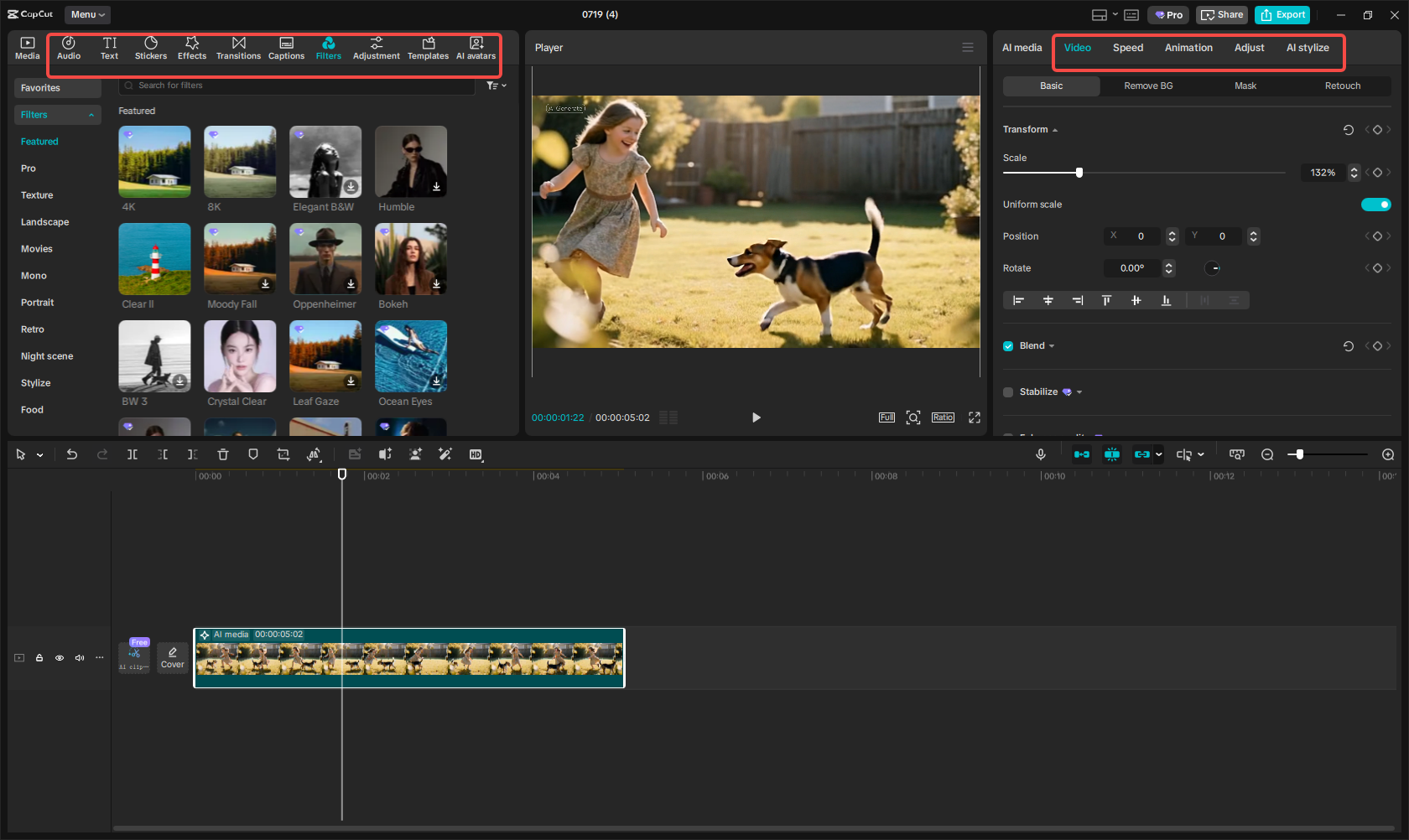
Task: Switch to the Speed tab
Action: point(1127,48)
